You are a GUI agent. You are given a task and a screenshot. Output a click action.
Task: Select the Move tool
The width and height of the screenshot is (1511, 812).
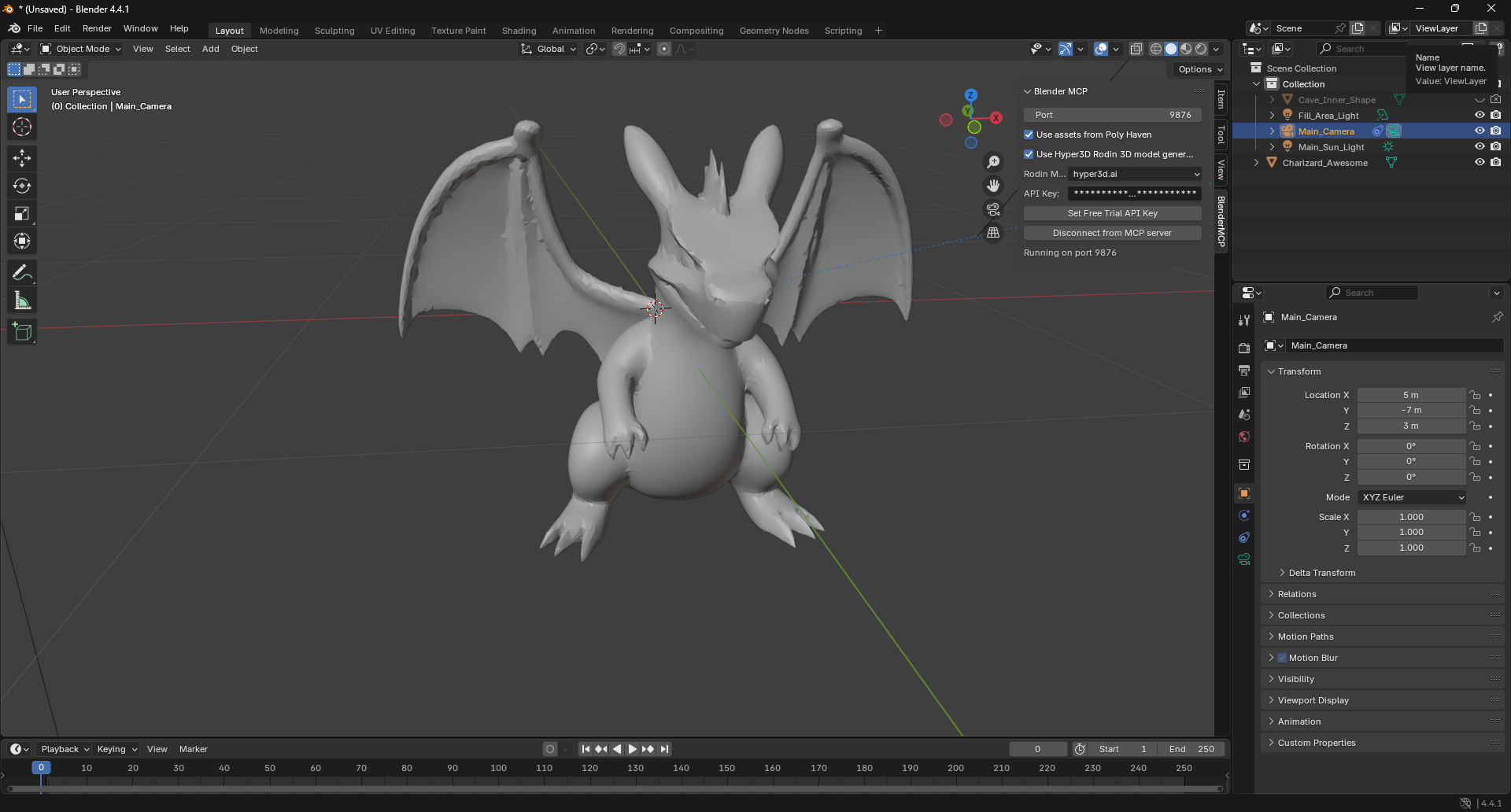22,158
